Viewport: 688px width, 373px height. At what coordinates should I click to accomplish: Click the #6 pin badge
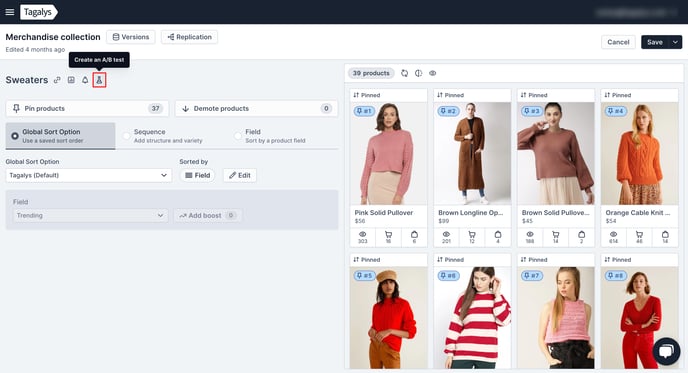(x=448, y=276)
